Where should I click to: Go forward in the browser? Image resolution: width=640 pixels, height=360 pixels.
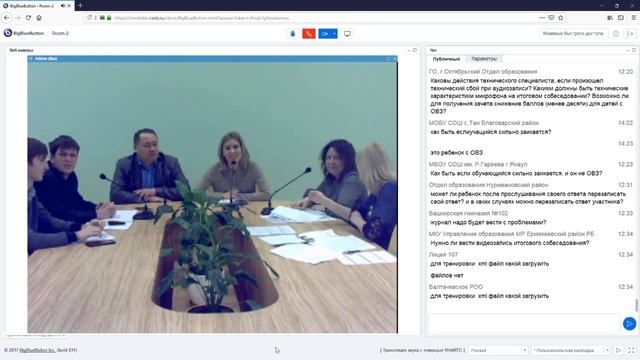point(18,18)
